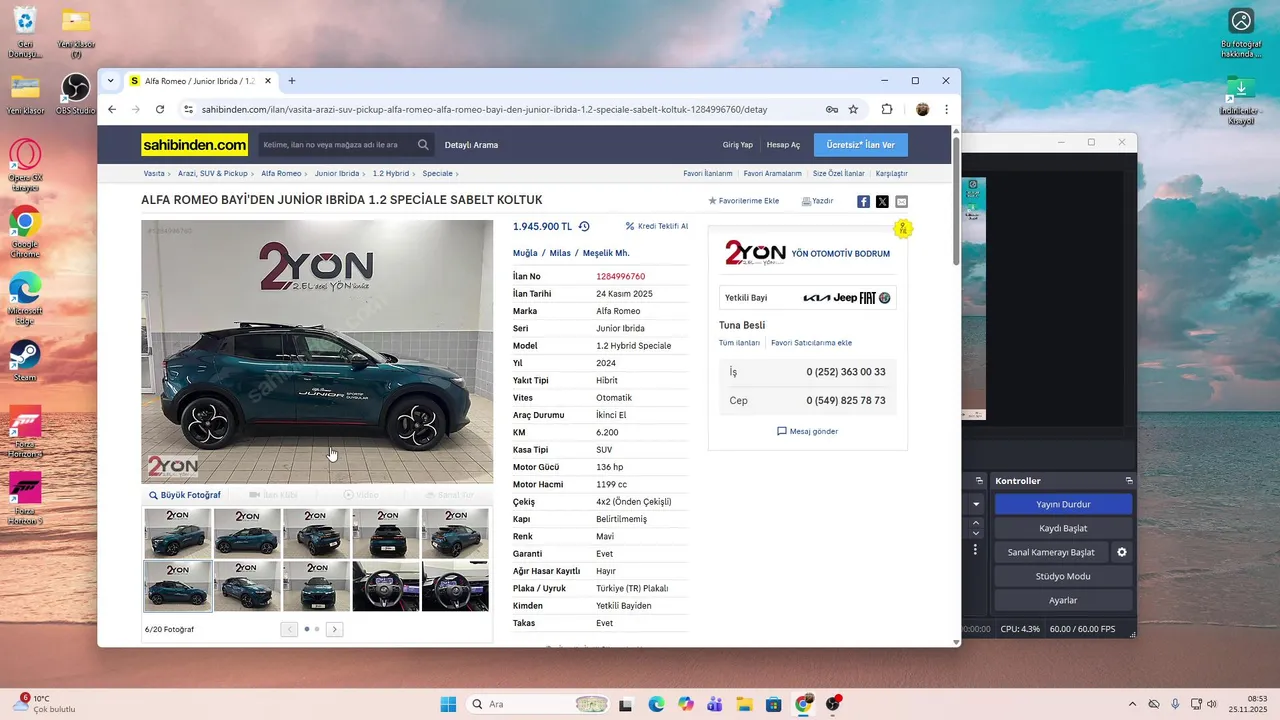
Task: View site information icon in address bar
Action: [x=187, y=109]
